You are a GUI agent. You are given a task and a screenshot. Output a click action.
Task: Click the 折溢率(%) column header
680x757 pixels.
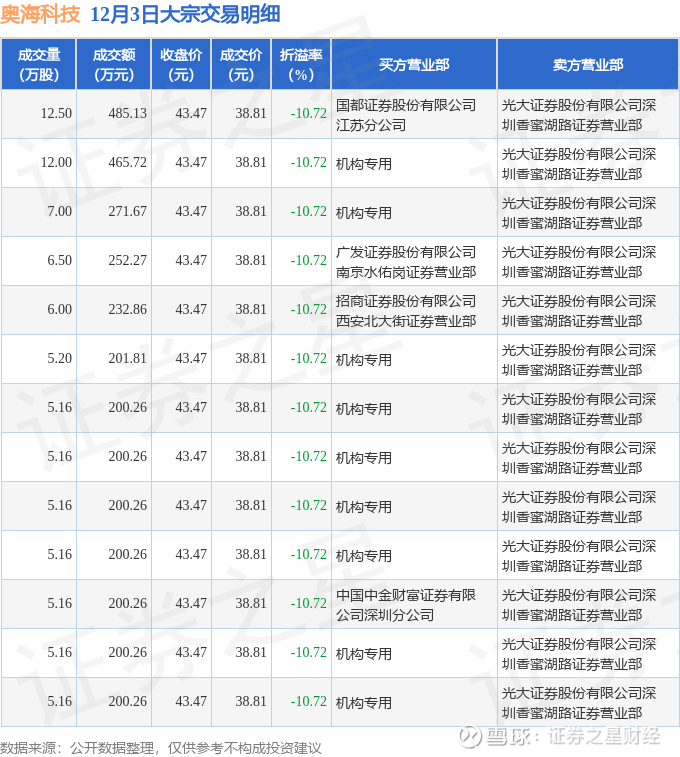point(301,65)
